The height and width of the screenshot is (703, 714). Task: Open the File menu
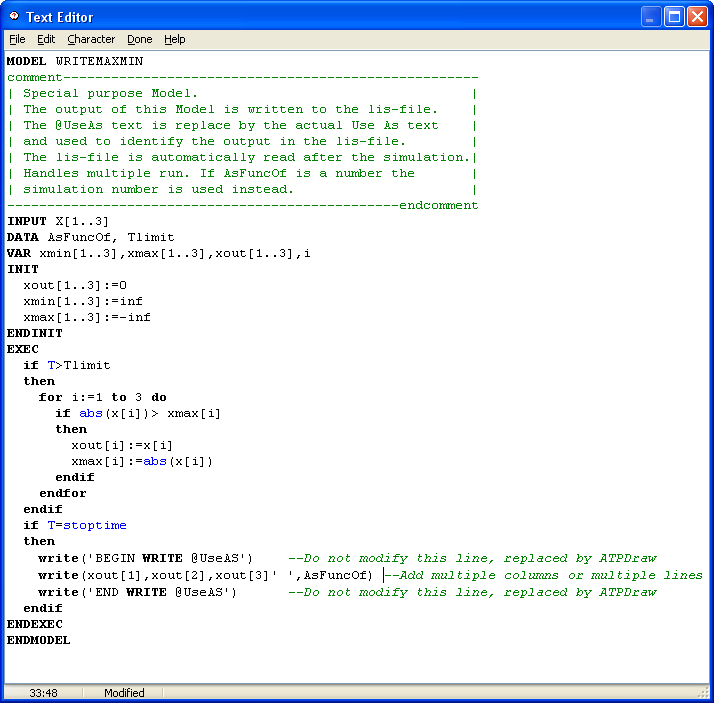(x=17, y=40)
